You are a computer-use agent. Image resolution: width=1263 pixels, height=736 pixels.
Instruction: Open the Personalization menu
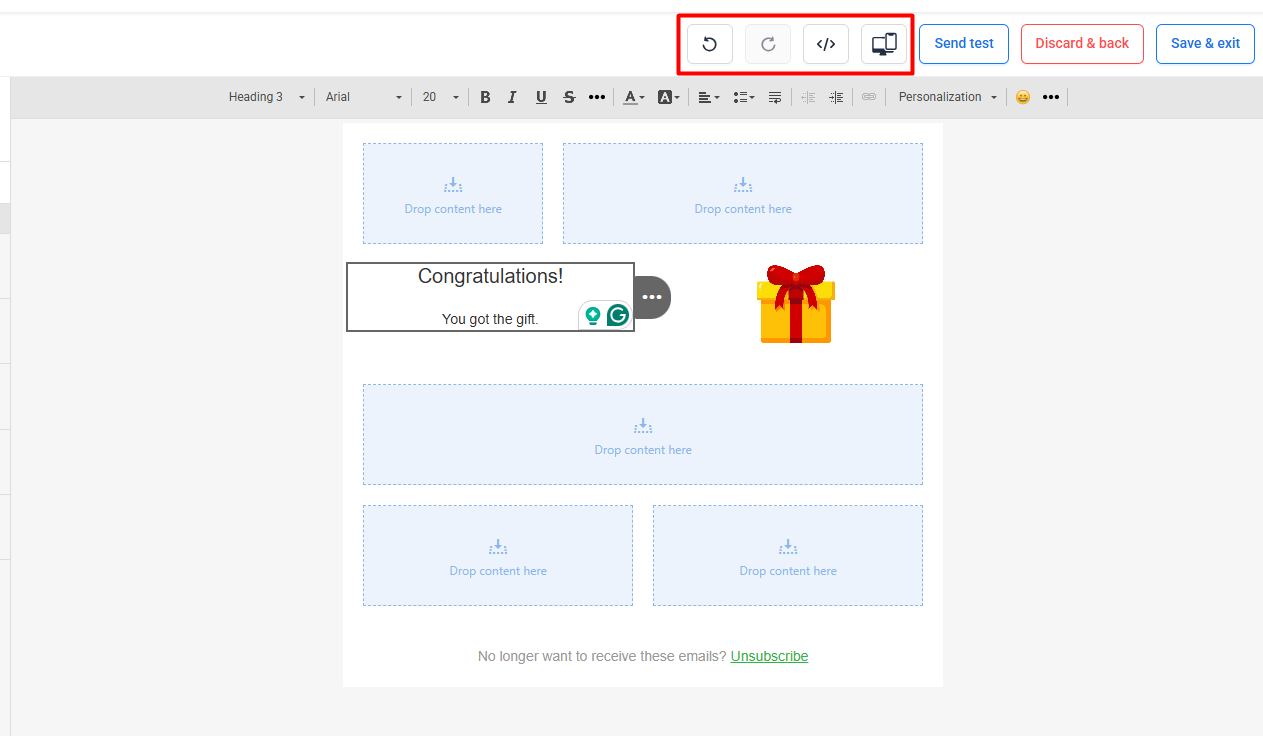point(947,97)
